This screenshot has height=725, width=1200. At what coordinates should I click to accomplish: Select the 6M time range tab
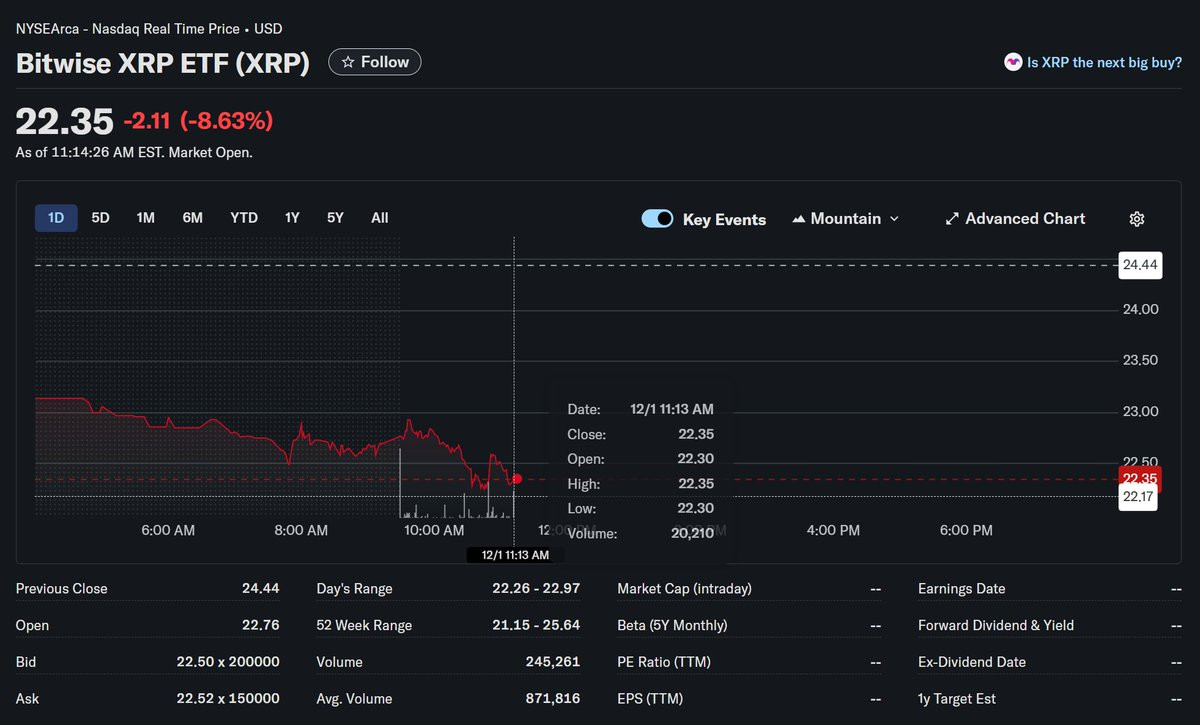click(192, 218)
